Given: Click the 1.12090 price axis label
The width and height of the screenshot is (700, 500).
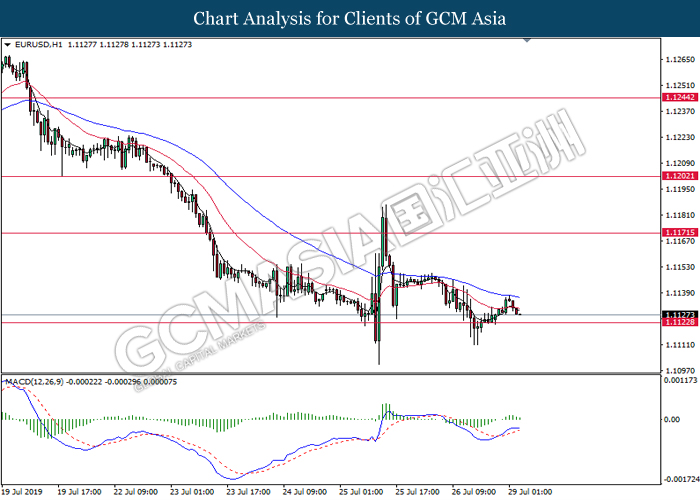Looking at the screenshot, I should pos(680,163).
